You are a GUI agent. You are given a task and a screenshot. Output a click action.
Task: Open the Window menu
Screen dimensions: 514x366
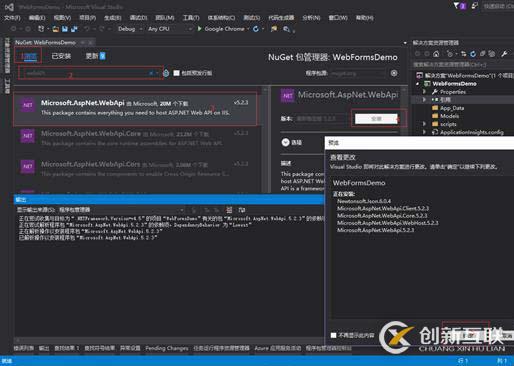coord(338,18)
